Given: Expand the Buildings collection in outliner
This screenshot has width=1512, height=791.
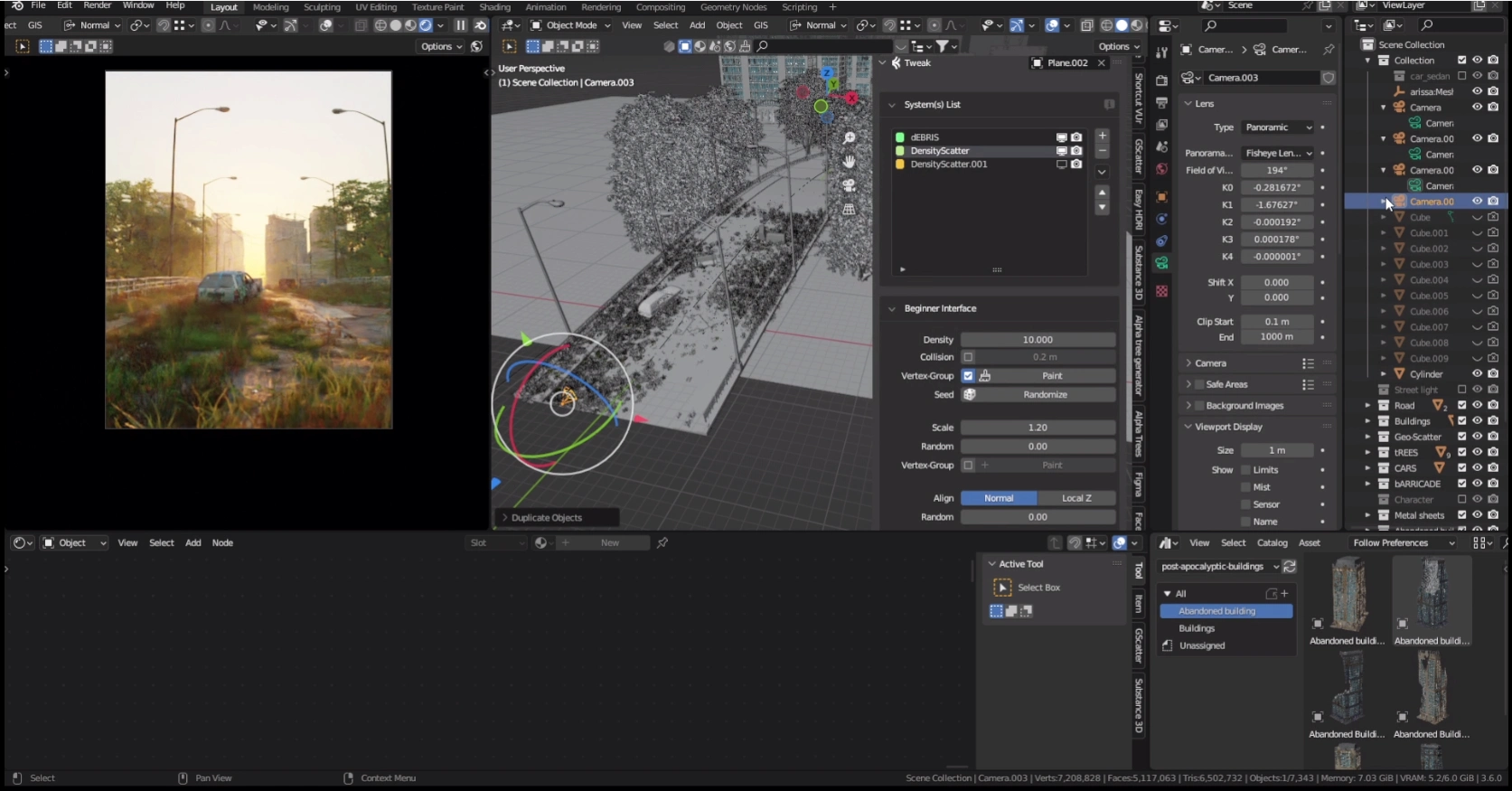Looking at the screenshot, I should [1367, 421].
